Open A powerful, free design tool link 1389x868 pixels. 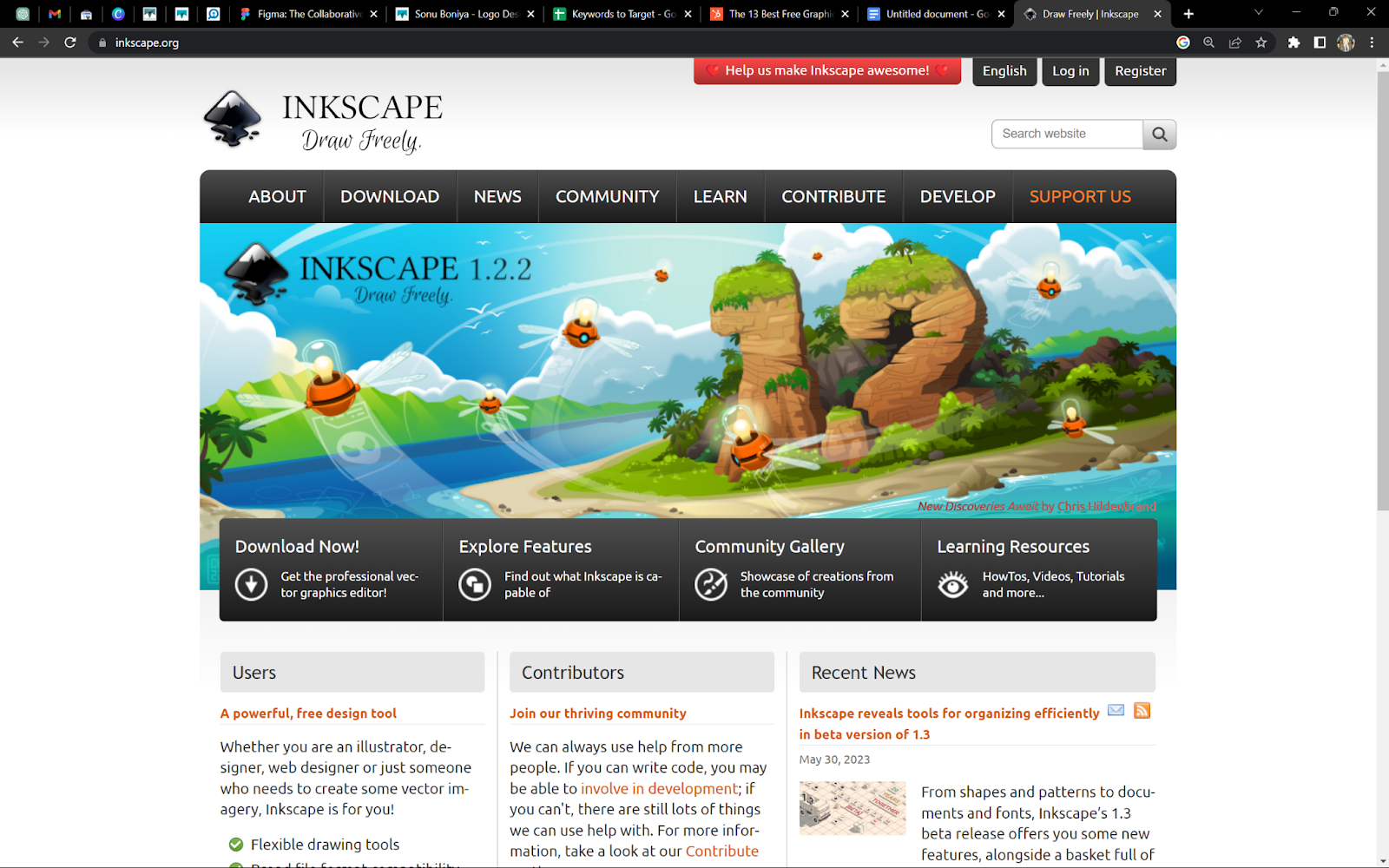308,713
